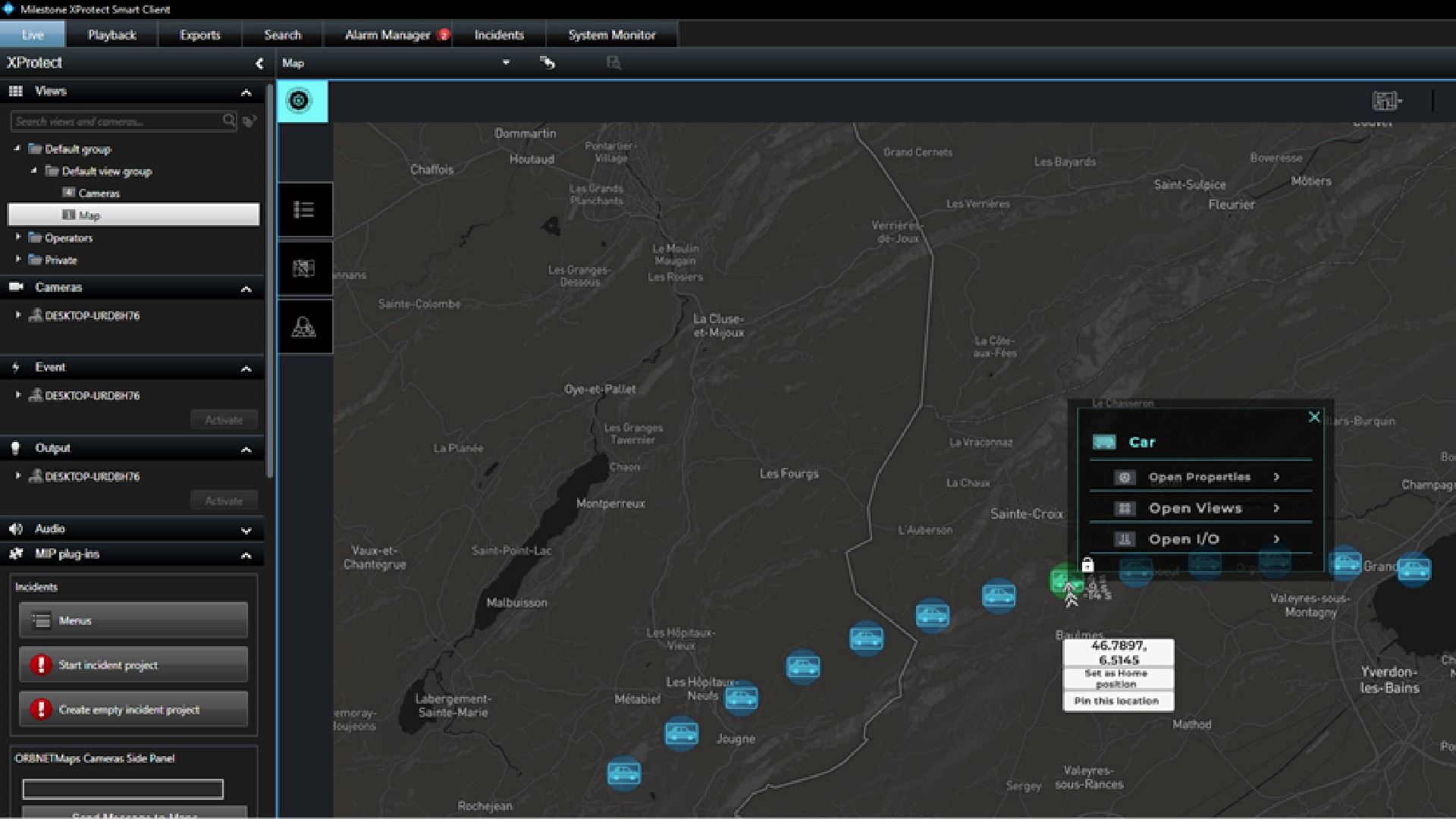Click the search magnifier in views search
The width and height of the screenshot is (1456, 819).
(x=228, y=121)
